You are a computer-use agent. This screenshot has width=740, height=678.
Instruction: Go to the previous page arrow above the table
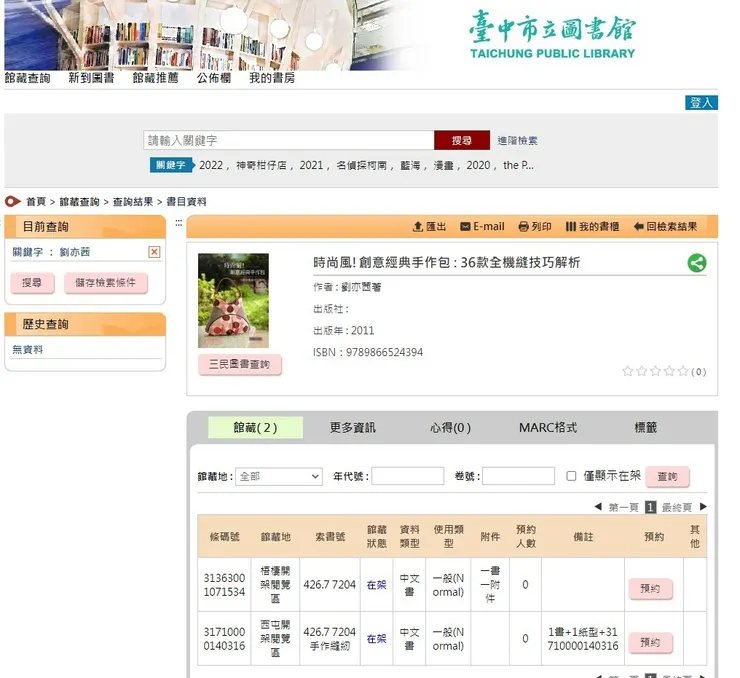tap(598, 507)
